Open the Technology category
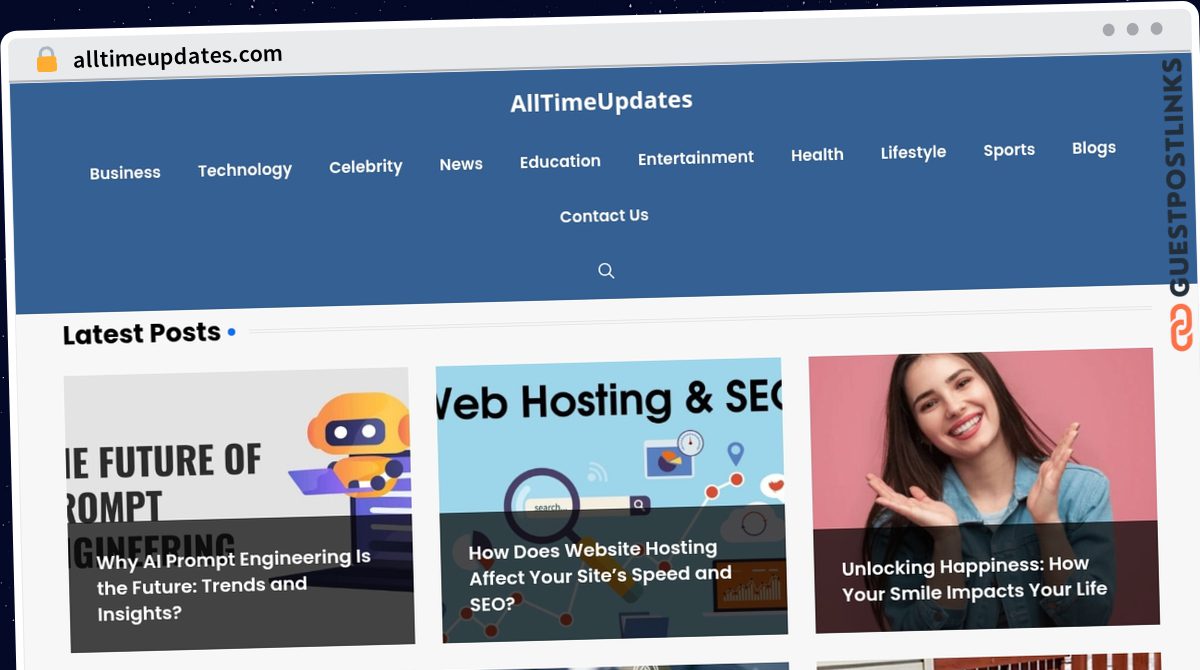The height and width of the screenshot is (670, 1200). point(245,170)
